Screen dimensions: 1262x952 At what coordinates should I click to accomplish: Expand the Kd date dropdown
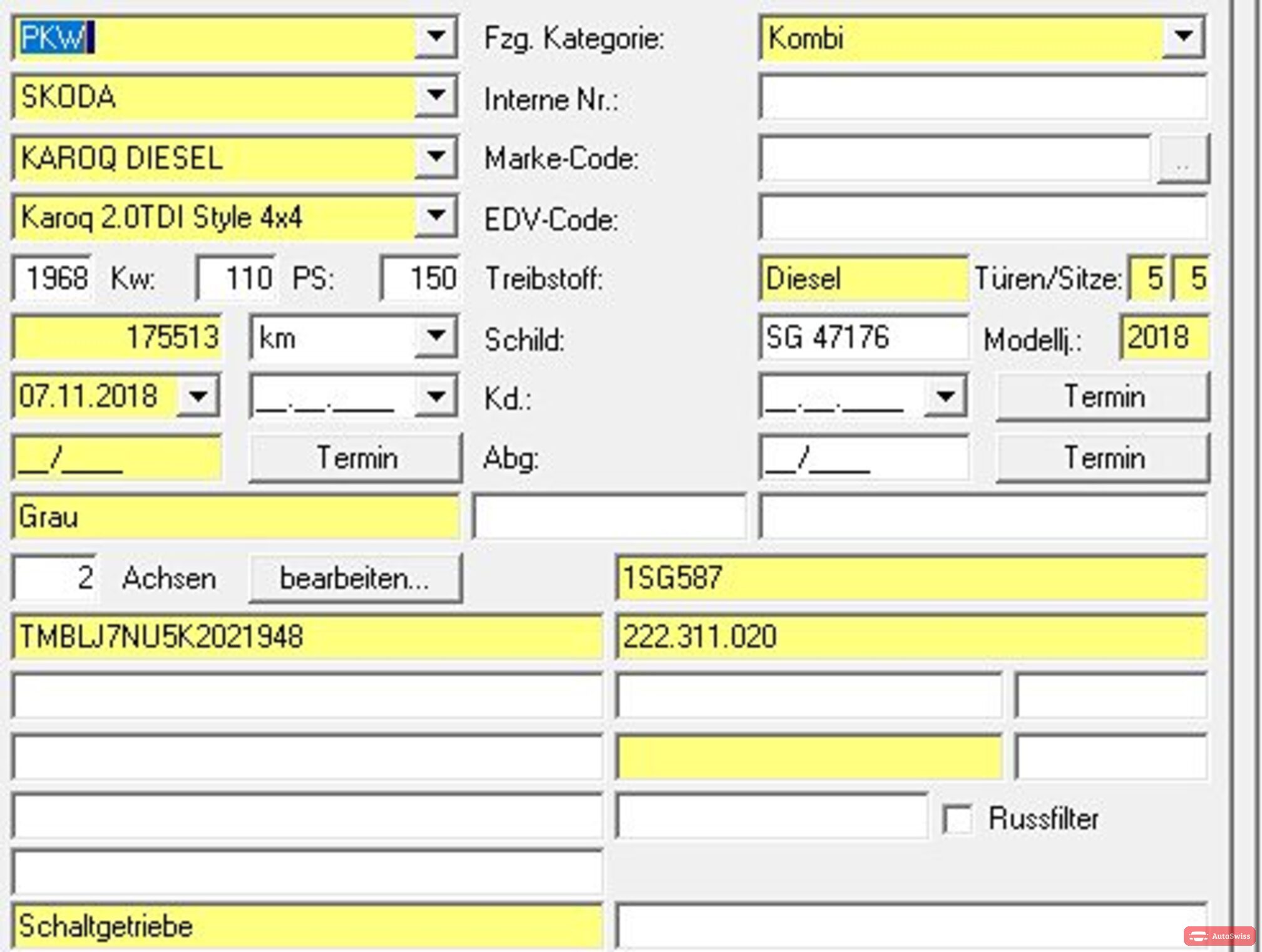[x=945, y=396]
